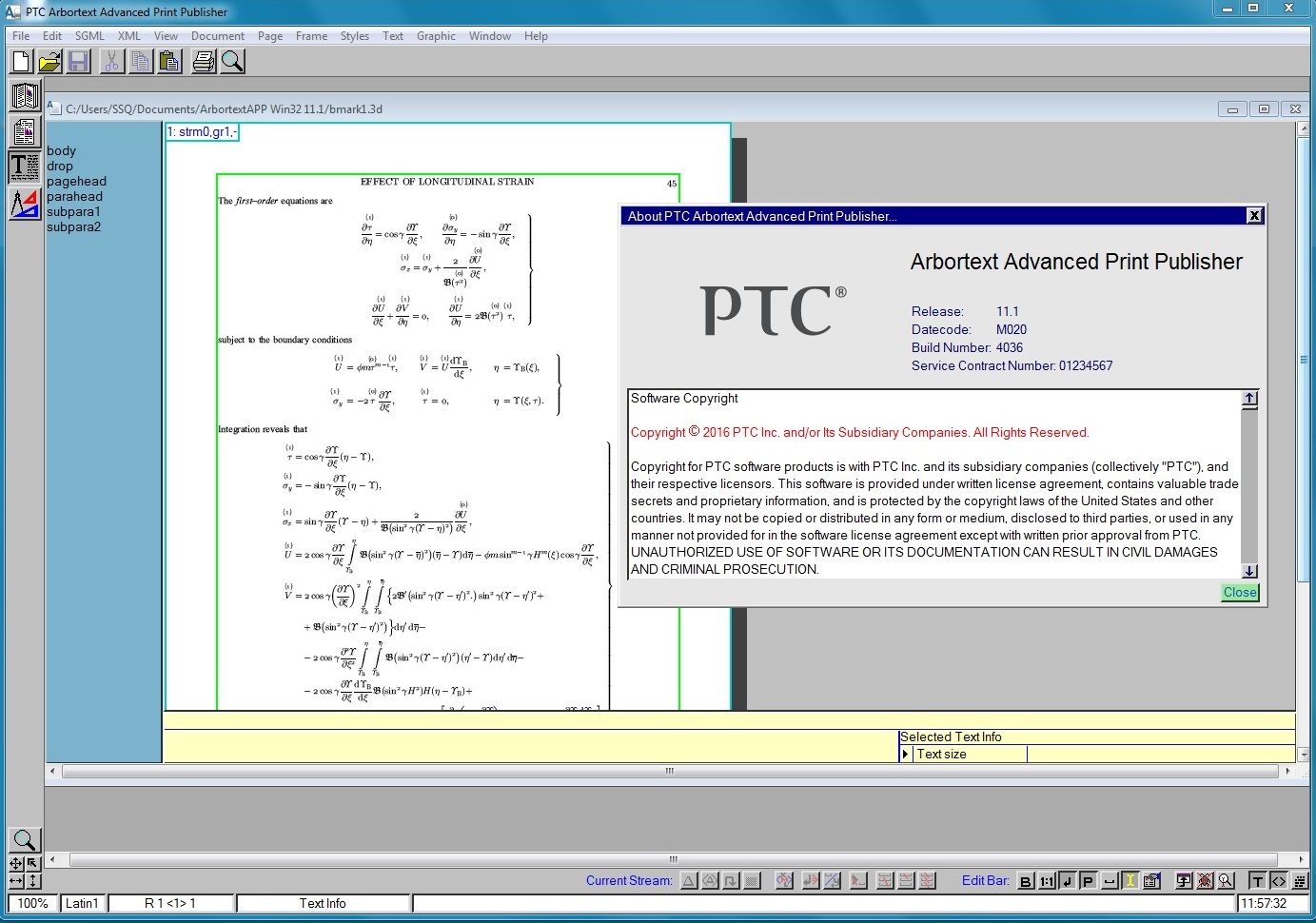This screenshot has width=1316, height=923.
Task: Click the Edit Bar find magnifier icon
Action: click(x=1226, y=881)
